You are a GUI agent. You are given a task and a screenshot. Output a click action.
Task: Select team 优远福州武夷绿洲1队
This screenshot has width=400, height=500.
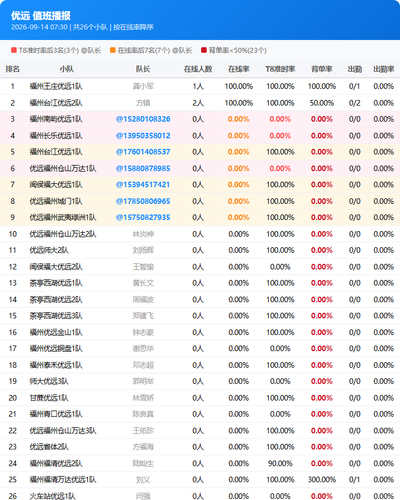click(63, 217)
